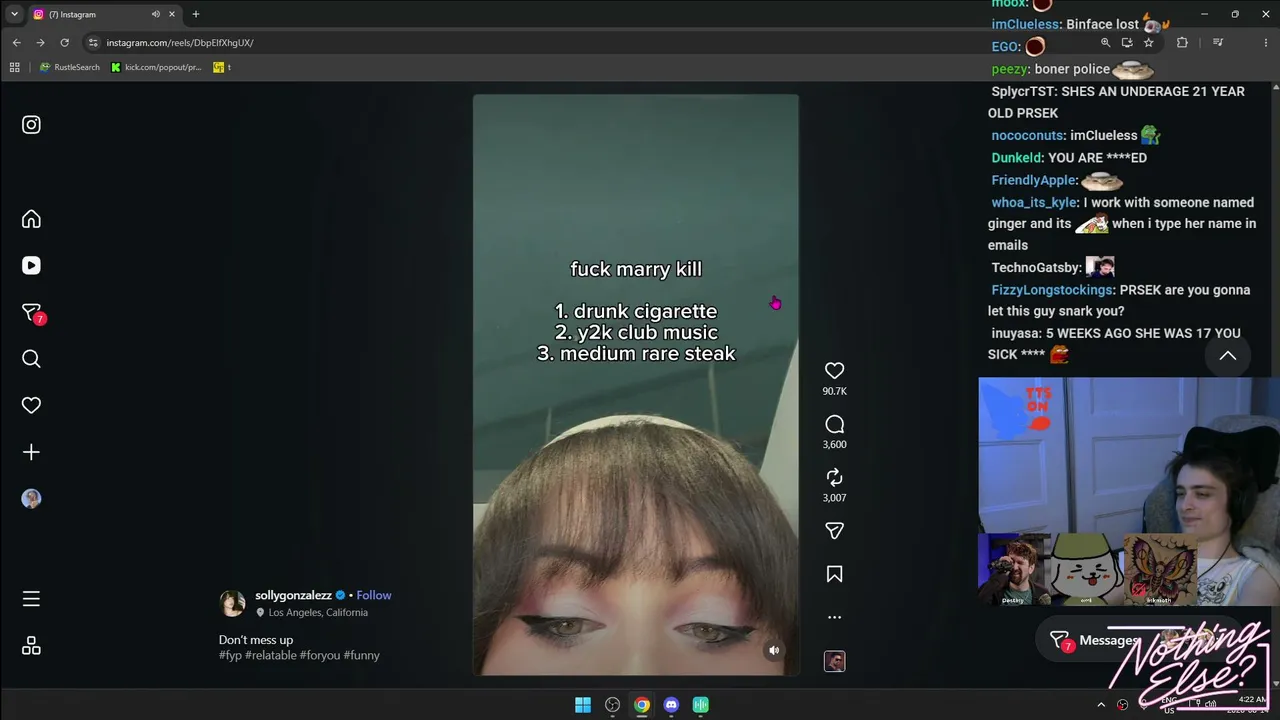1280x720 pixels.
Task: Open the zoom magnifier in address bar
Action: click(1105, 43)
